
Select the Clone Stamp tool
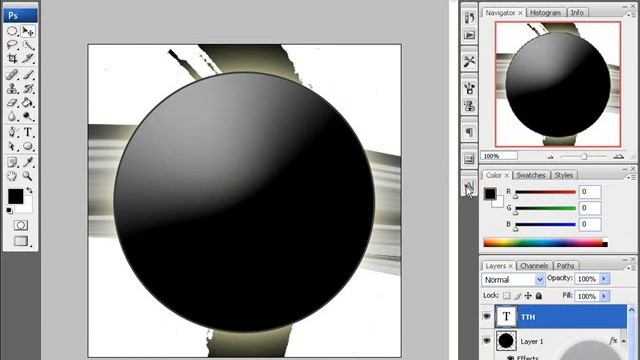12,89
